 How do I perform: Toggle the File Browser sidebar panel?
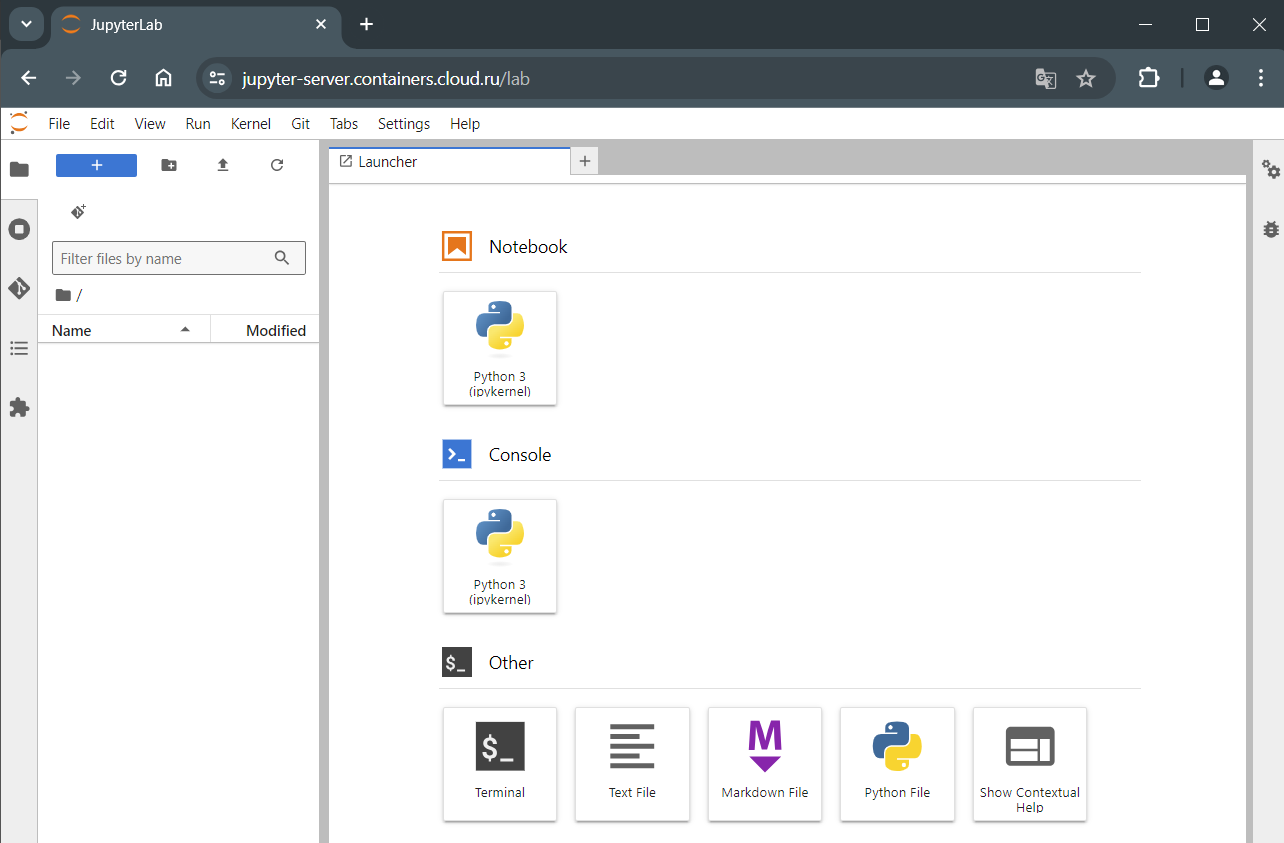point(19,169)
